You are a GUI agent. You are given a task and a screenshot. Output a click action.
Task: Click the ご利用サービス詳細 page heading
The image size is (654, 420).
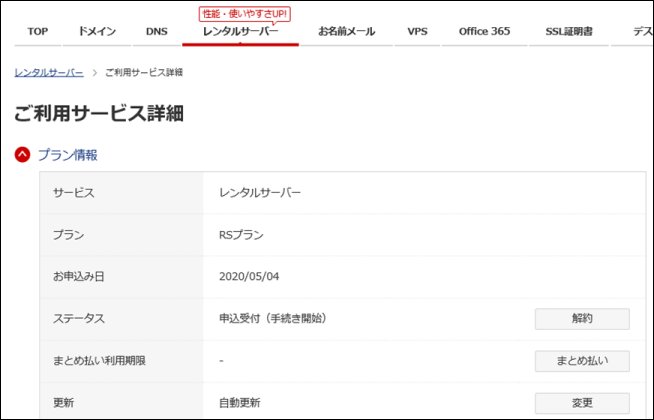click(99, 113)
